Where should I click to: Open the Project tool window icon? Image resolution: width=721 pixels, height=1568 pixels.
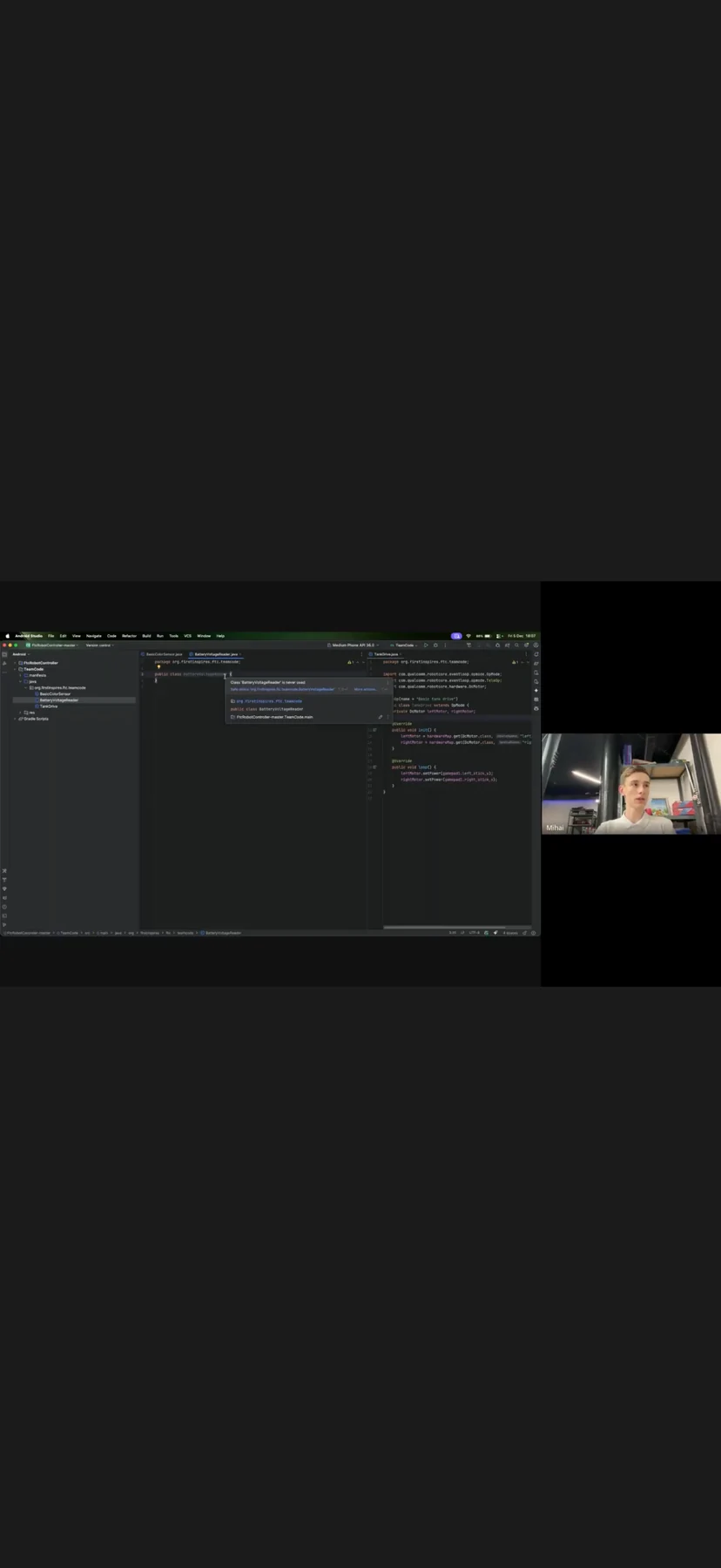(x=4, y=654)
